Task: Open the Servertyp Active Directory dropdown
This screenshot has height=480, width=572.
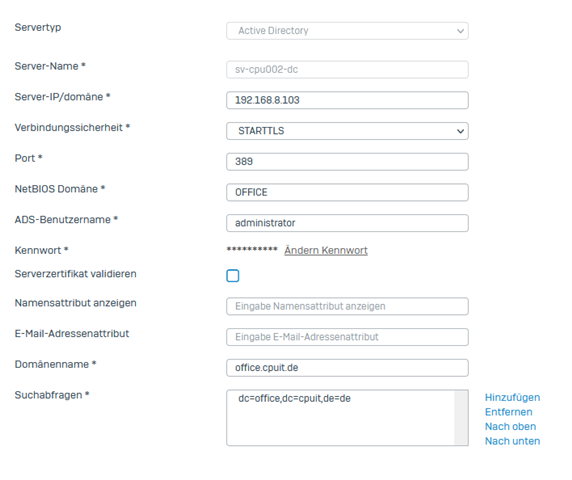Action: 347,31
